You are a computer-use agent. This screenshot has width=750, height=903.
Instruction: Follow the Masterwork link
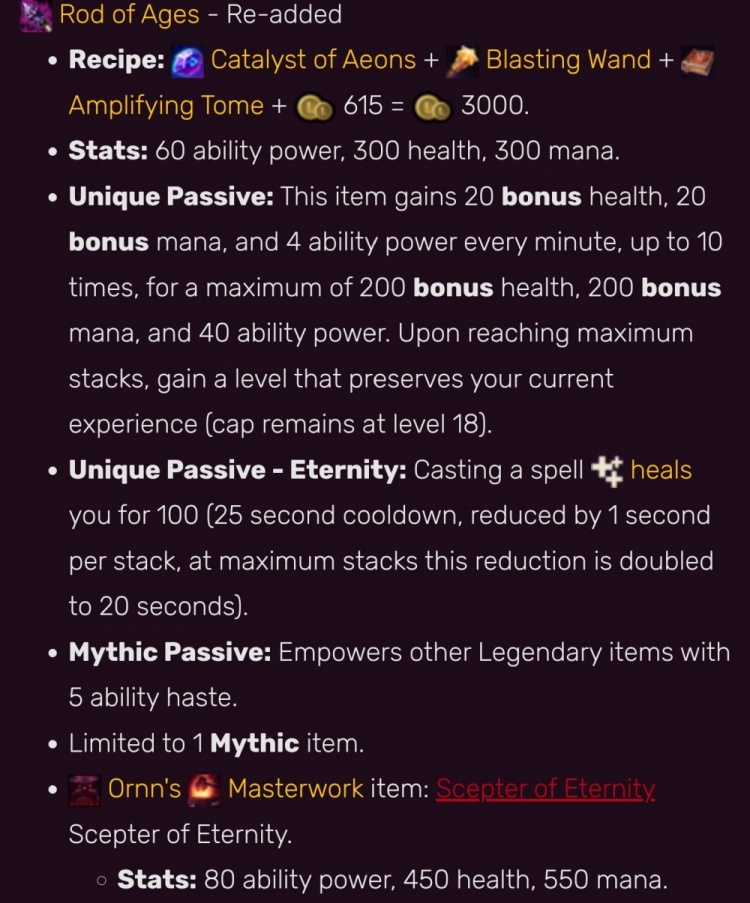coord(295,789)
